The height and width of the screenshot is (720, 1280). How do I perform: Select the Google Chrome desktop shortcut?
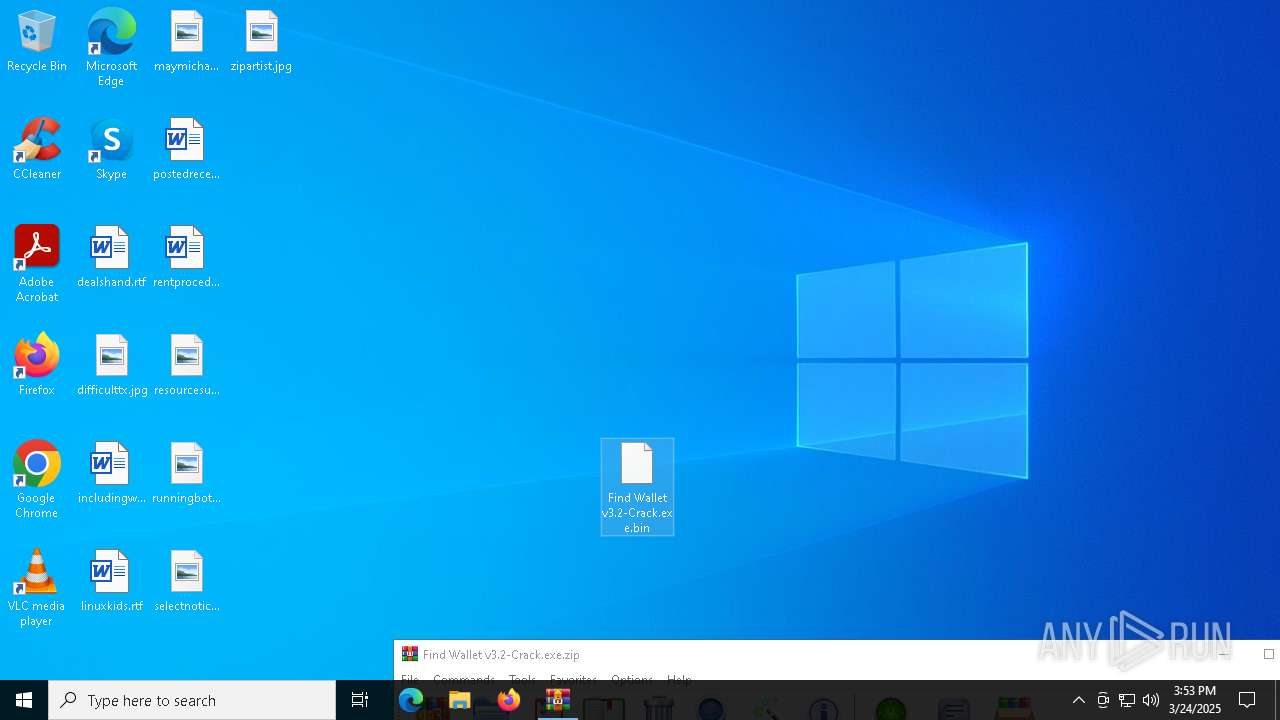pos(37,480)
